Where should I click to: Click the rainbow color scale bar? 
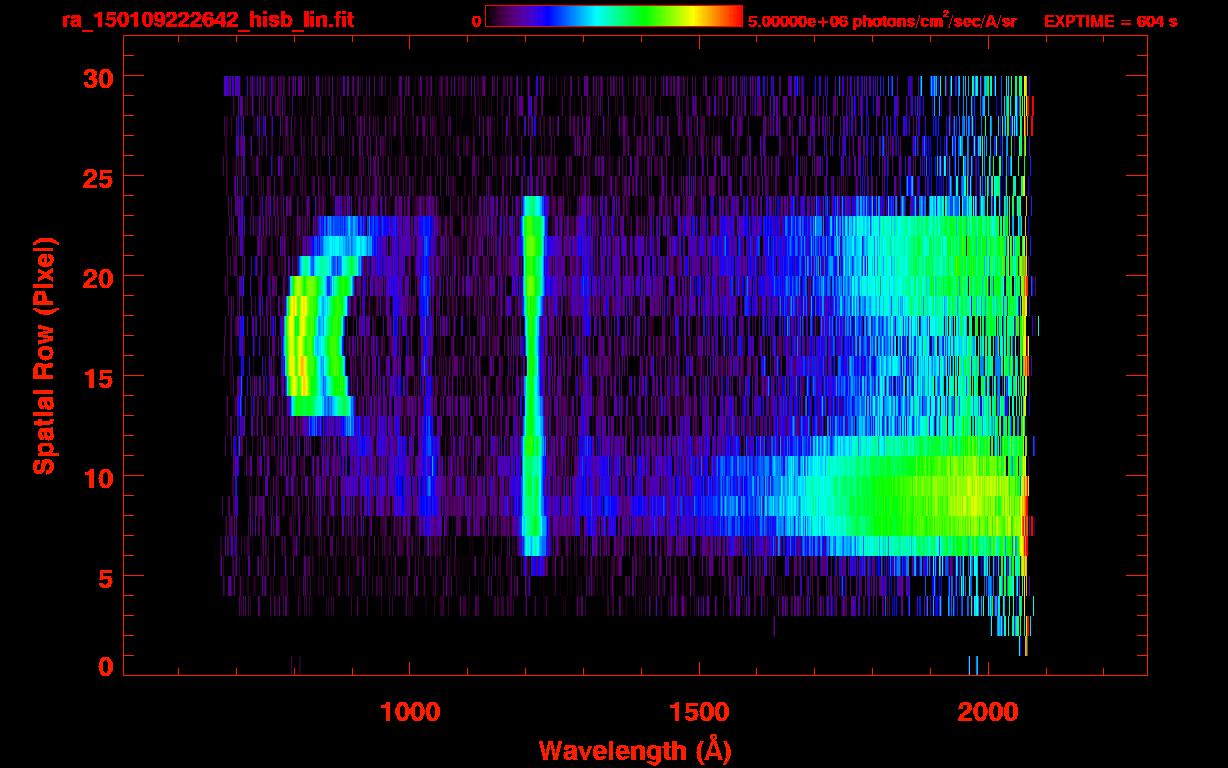point(614,16)
